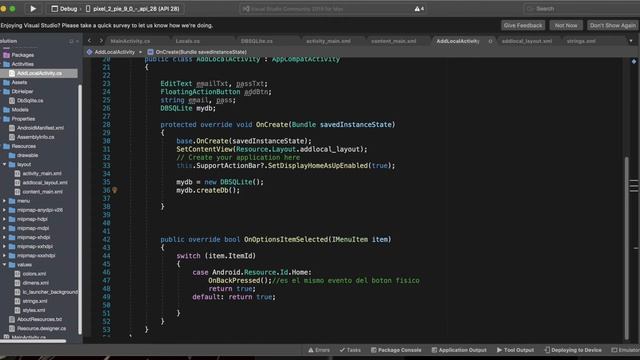Click the editor vertical scrollbar thumb
Viewport: 640px width, 360px height.
(627, 248)
